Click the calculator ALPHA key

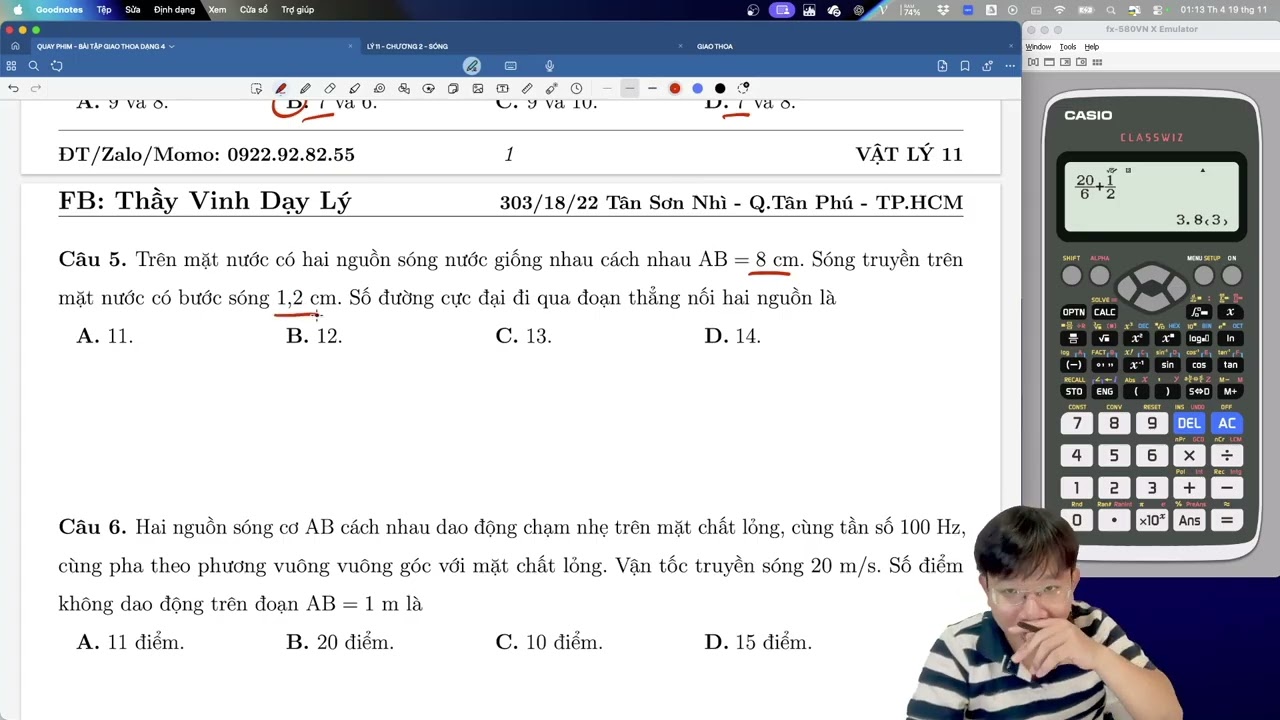click(x=1100, y=275)
